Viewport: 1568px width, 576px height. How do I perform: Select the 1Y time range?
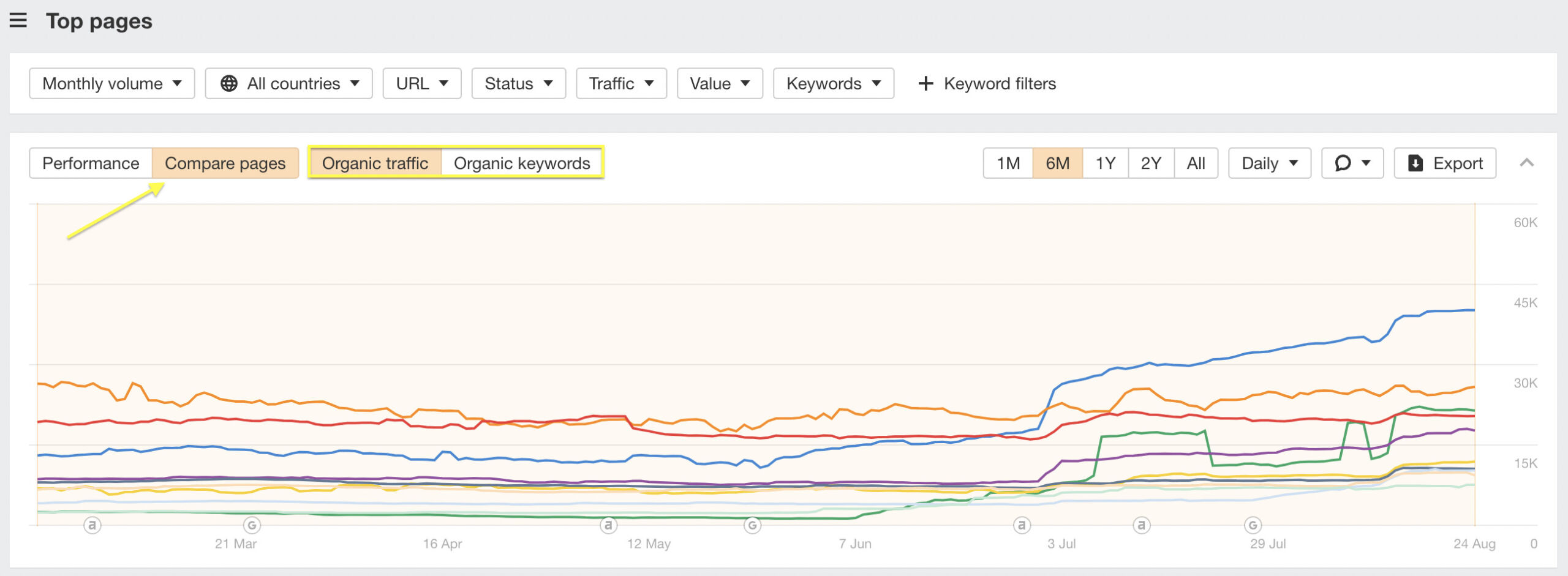1105,163
